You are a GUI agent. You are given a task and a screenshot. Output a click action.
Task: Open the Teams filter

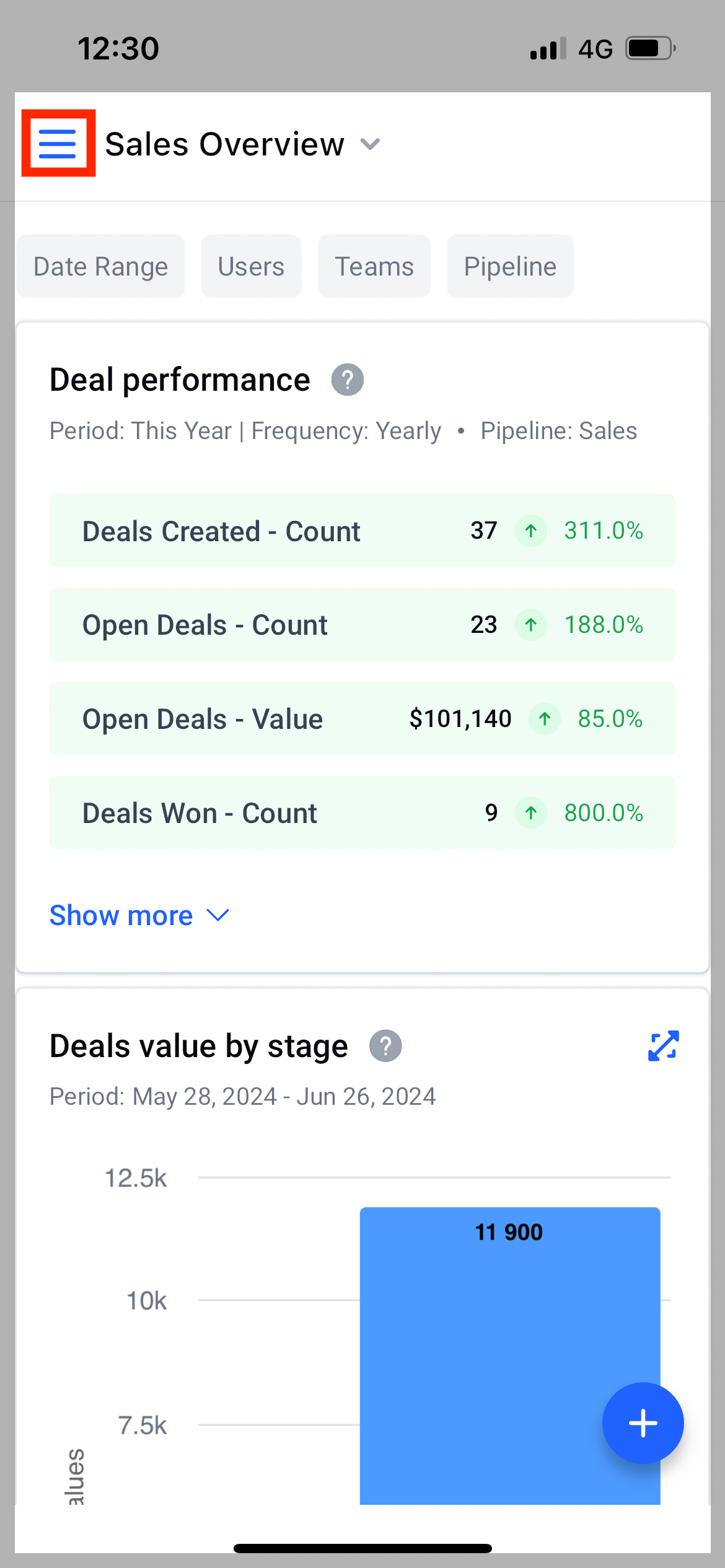pos(374,266)
